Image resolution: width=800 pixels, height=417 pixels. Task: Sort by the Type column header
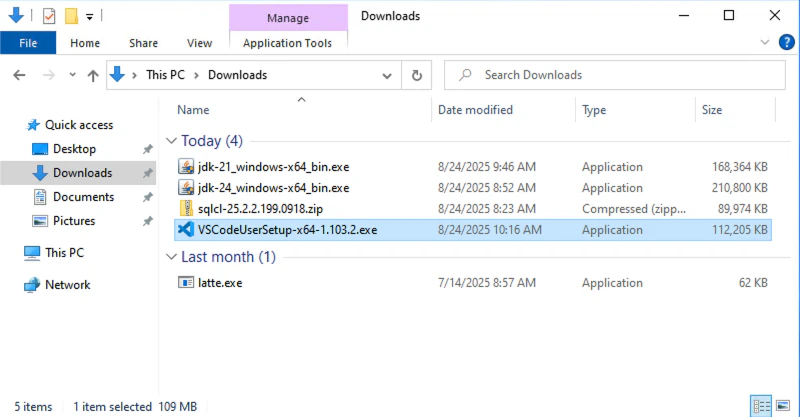point(594,110)
